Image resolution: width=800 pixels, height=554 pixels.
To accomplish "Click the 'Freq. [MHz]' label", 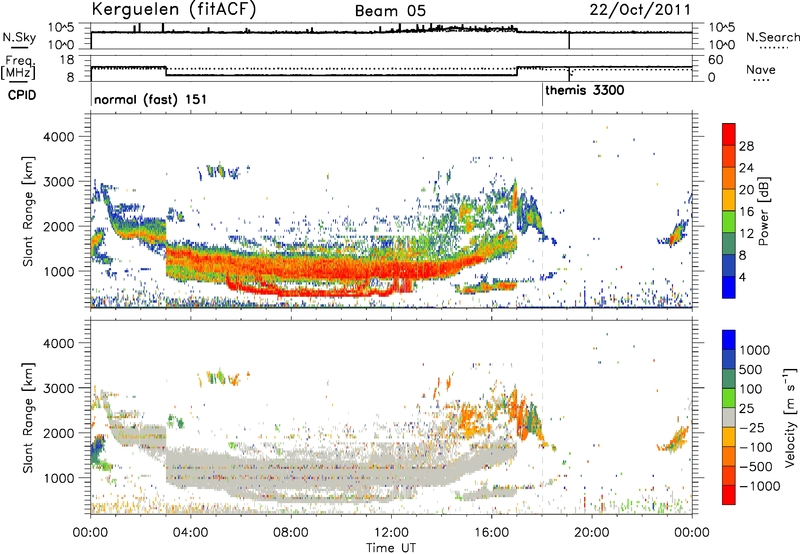I will (x=18, y=68).
